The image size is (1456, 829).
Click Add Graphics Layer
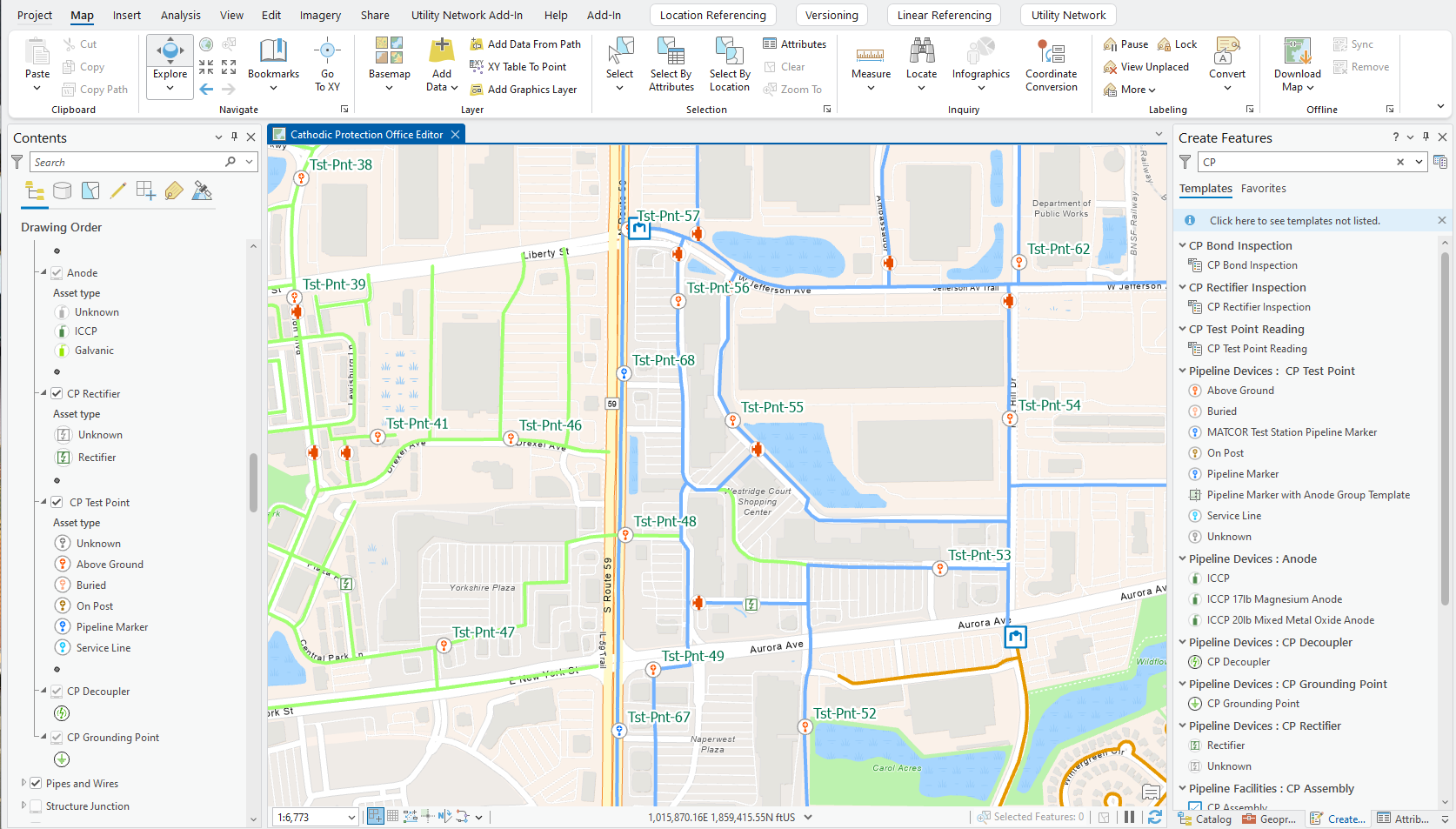coord(524,90)
